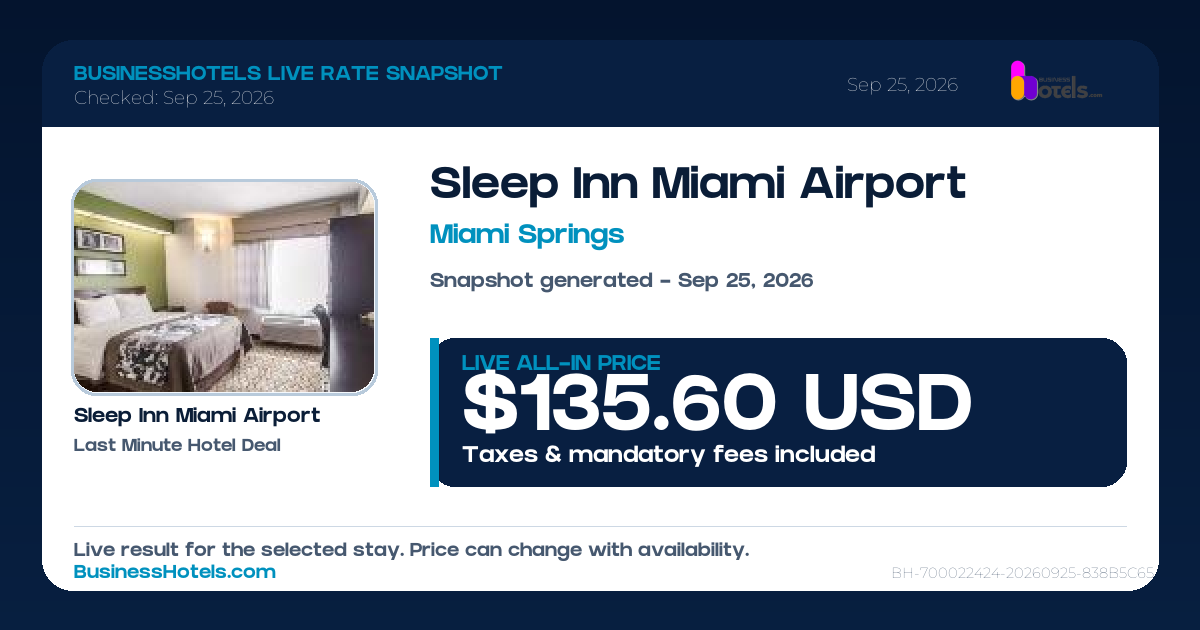
Task: Click the Sleep Inn Miami Airport title
Action: coord(698,184)
